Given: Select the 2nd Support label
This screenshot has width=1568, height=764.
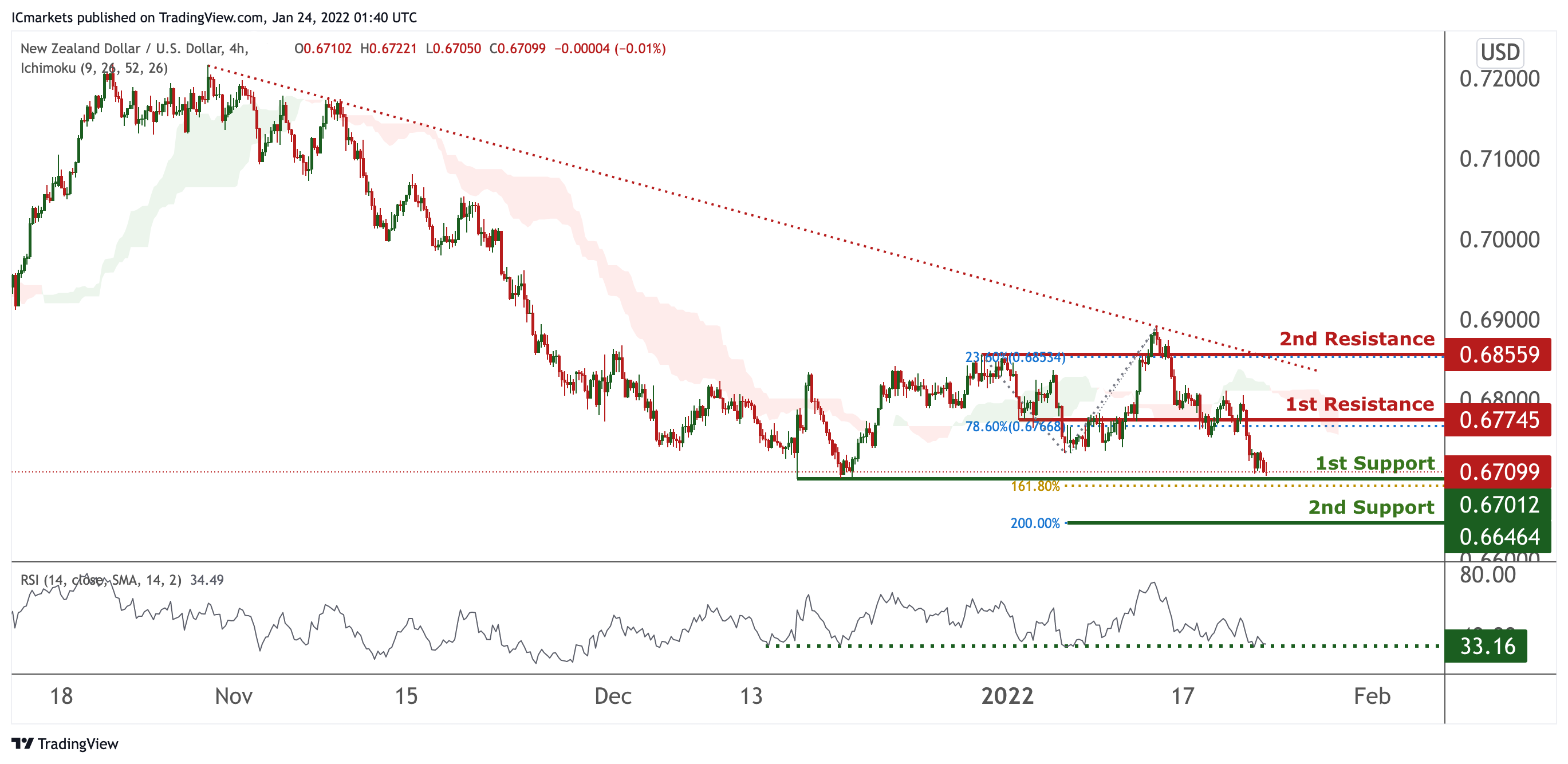Looking at the screenshot, I should click(1372, 507).
